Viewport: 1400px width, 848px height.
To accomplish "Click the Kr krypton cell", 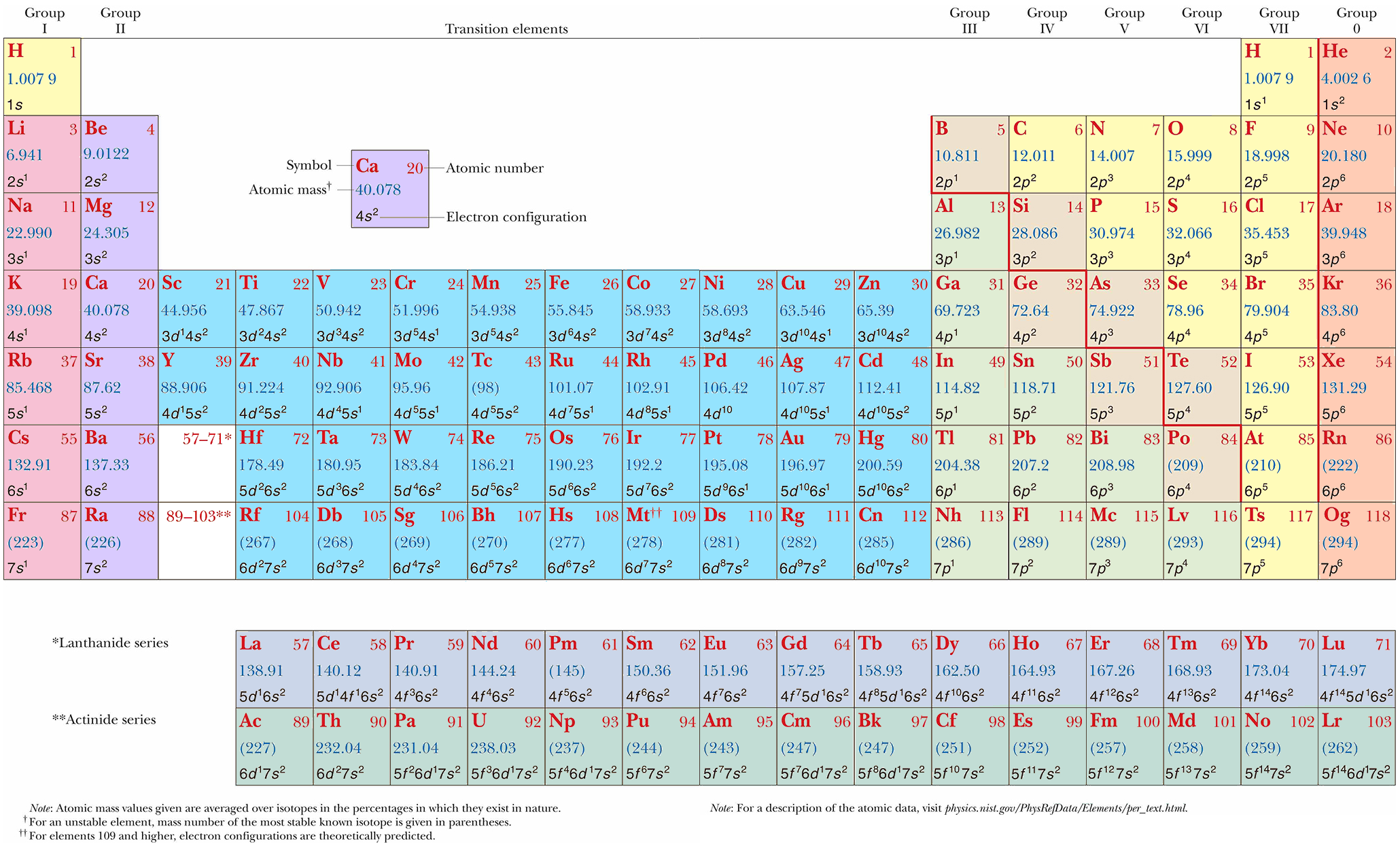I will 1357,309.
